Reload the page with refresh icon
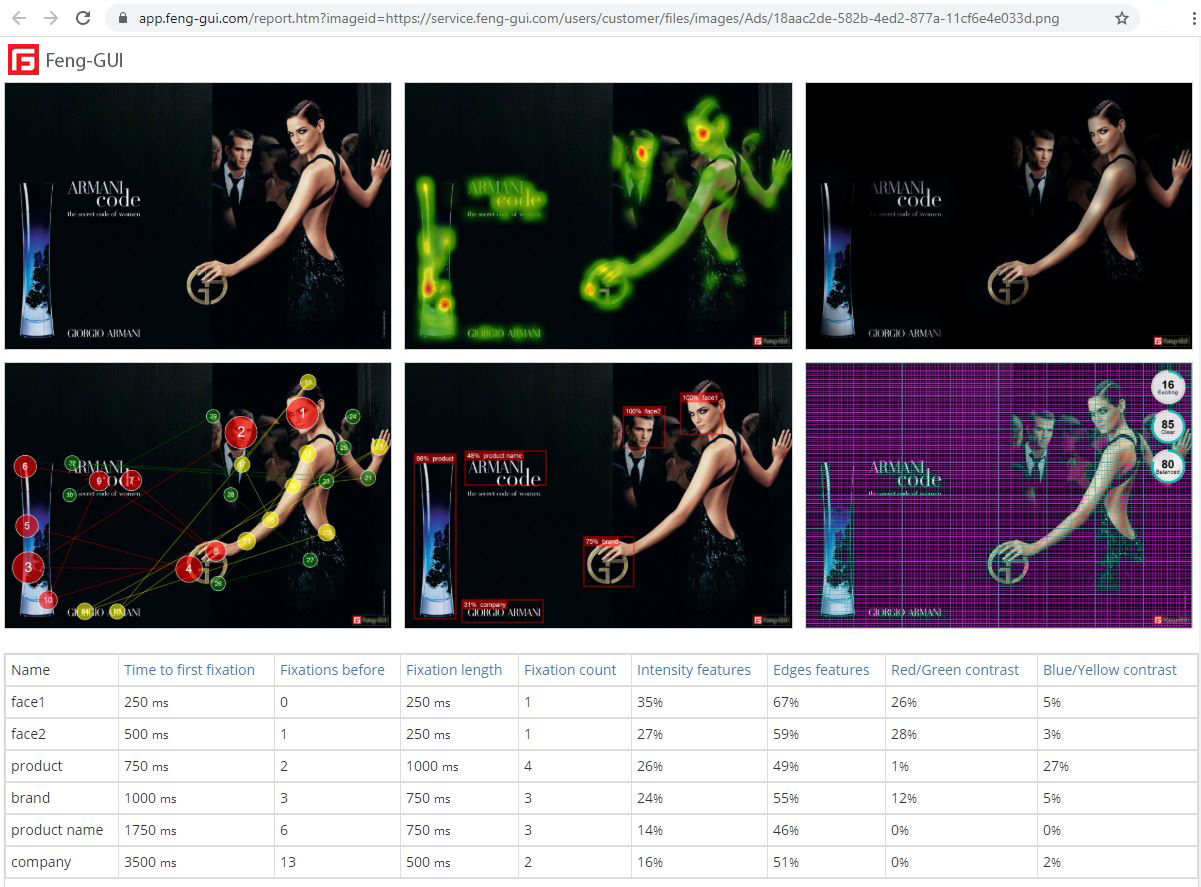Screen dimensions: 1201x887 [84, 18]
